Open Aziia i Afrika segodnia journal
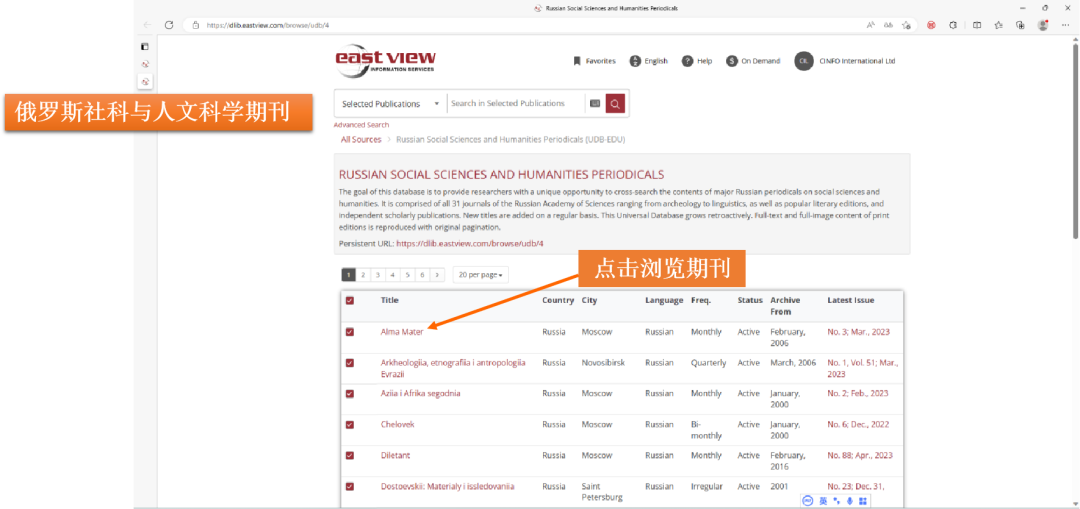The width and height of the screenshot is (1080, 509). [x=420, y=393]
